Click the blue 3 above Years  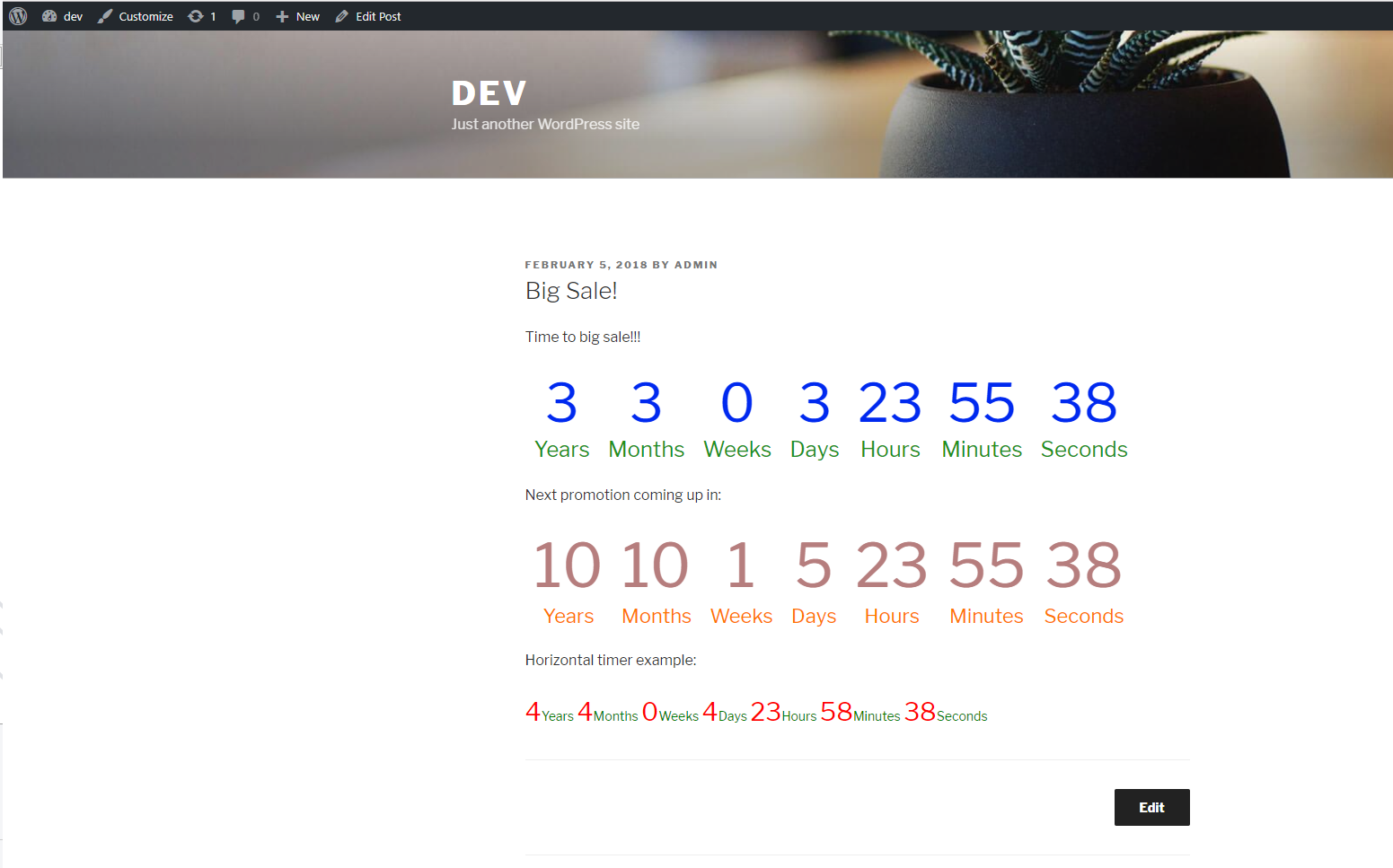(x=562, y=402)
